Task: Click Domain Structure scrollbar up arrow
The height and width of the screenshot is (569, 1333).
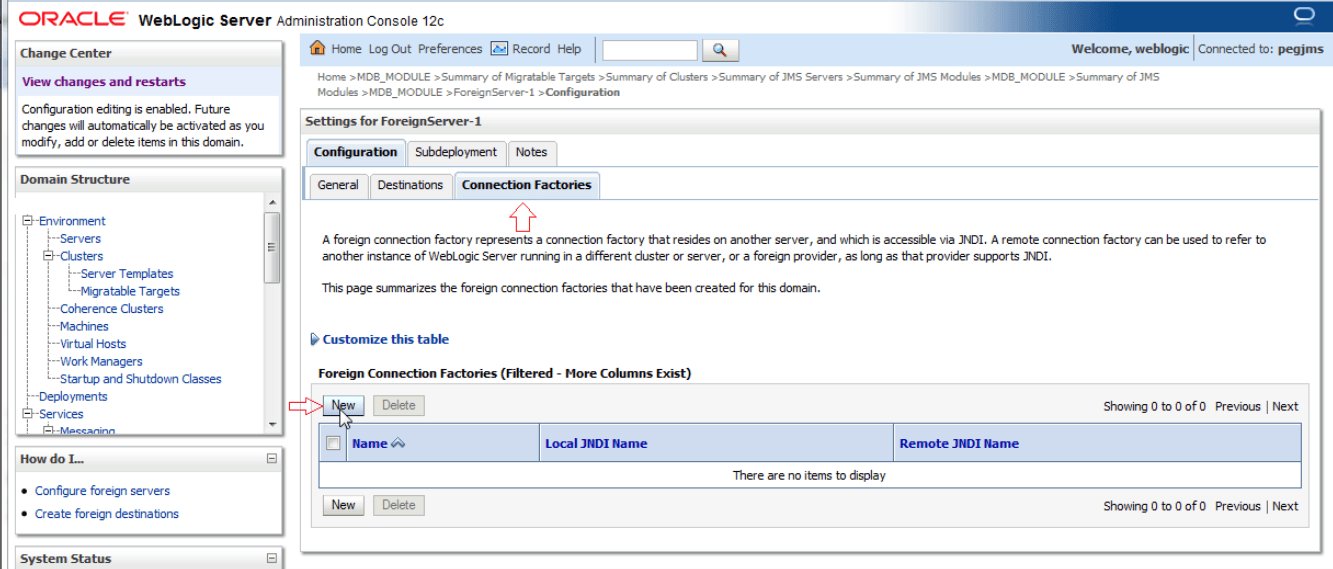Action: (271, 203)
